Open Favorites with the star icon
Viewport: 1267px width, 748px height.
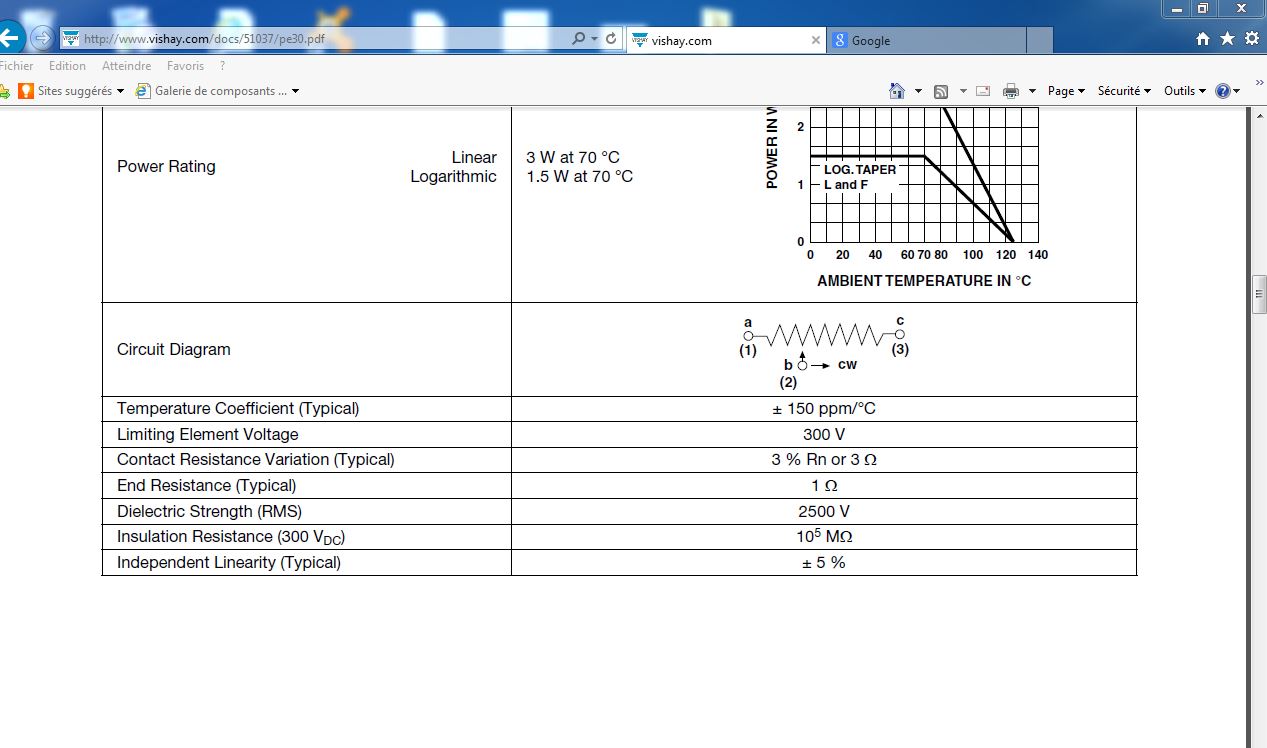coord(1227,39)
